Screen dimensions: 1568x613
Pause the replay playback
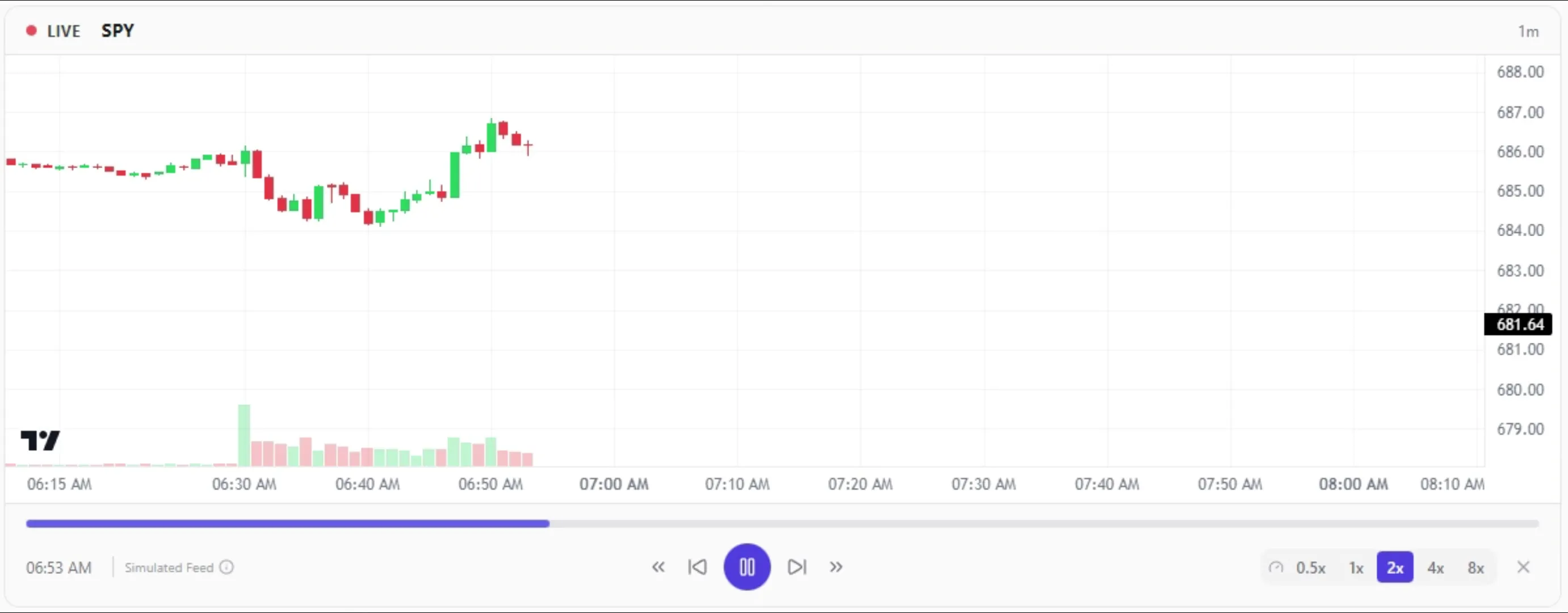point(747,568)
